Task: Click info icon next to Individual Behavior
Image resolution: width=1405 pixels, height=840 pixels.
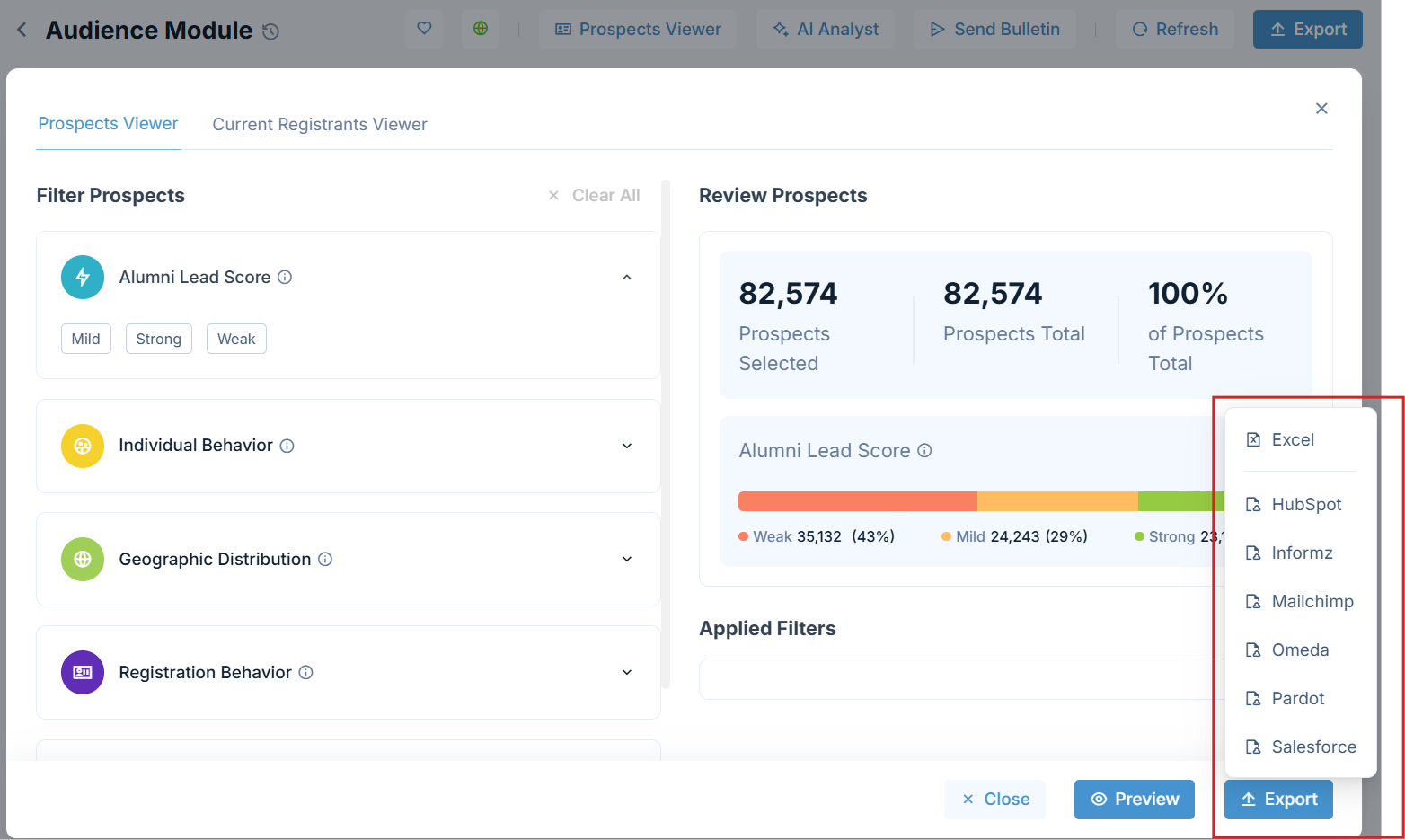Action: [287, 446]
